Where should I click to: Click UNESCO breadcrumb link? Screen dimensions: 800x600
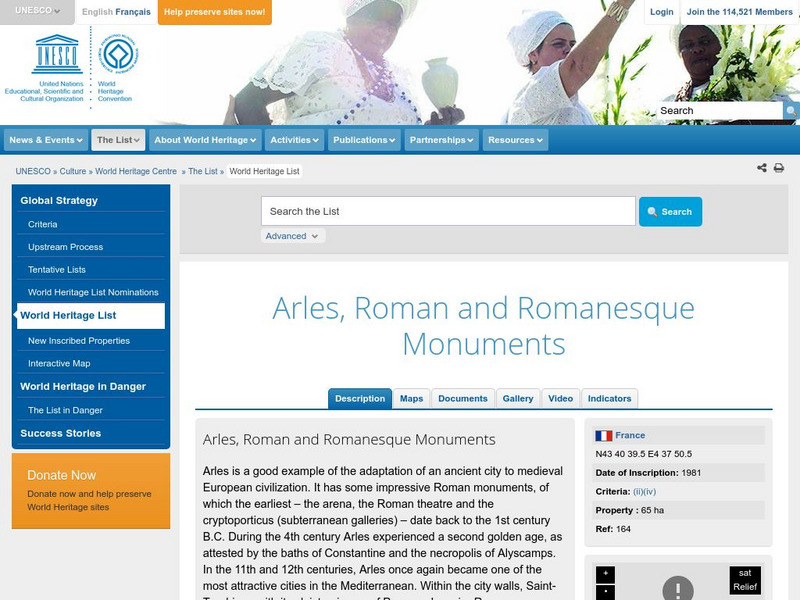33,171
